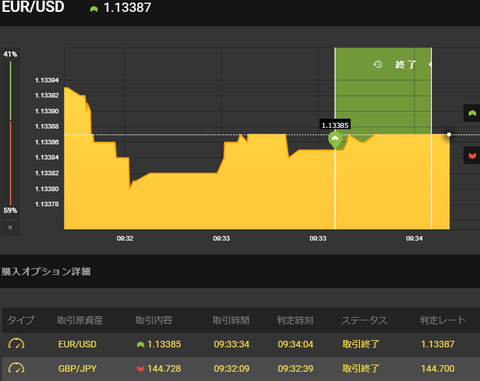This screenshot has width=480, height=381.
Task: Click the 09:34 time axis label
Action: [414, 238]
